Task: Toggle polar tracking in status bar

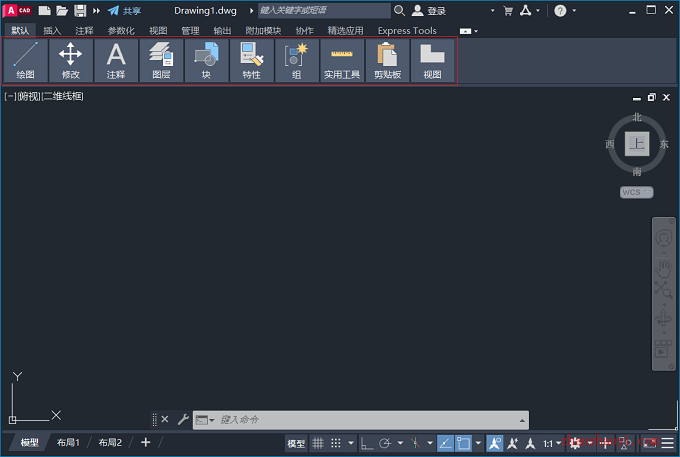Action: (x=385, y=443)
